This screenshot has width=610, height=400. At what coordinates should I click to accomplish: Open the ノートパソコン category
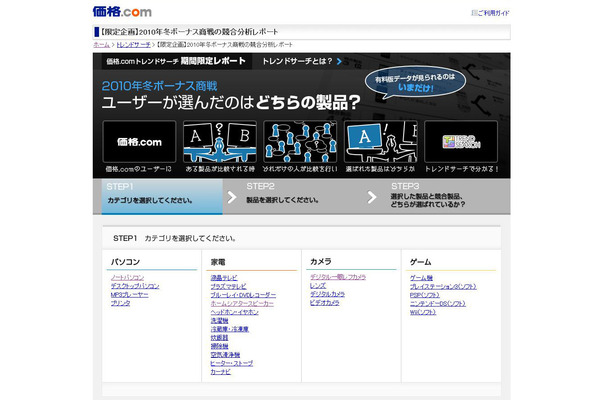pyautogui.click(x=127, y=277)
